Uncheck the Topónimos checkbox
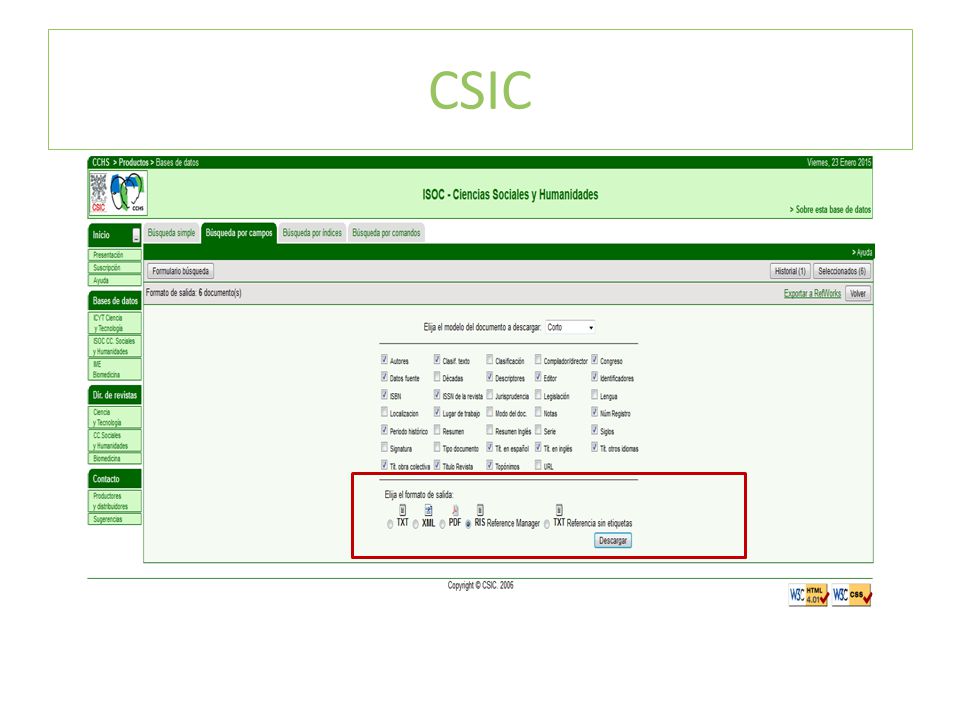960x720 pixels. (x=489, y=465)
